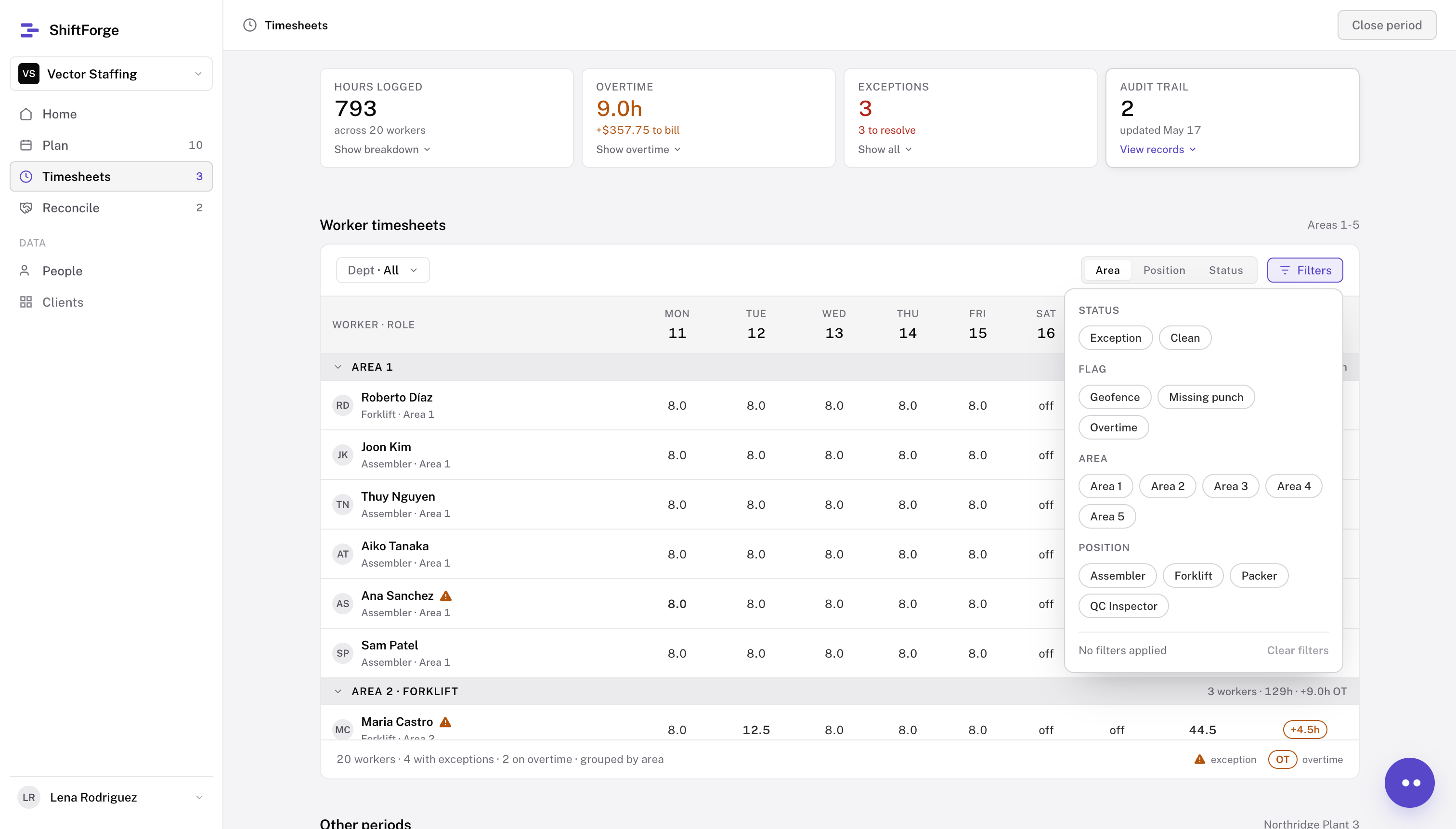Toggle the Area 3 filter chip
Screen dimensions: 1456x829
1230,486
